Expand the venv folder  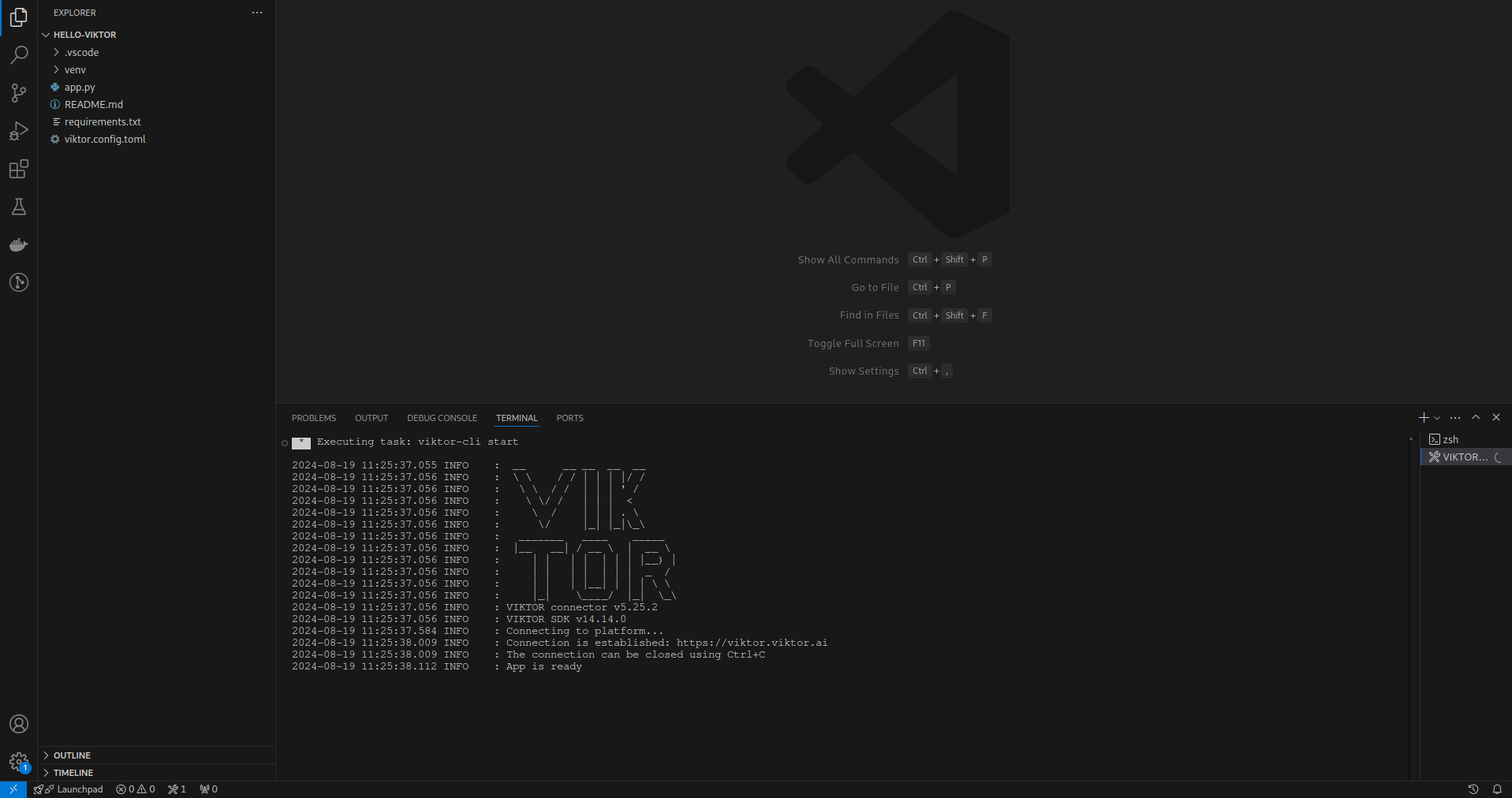[x=75, y=70]
